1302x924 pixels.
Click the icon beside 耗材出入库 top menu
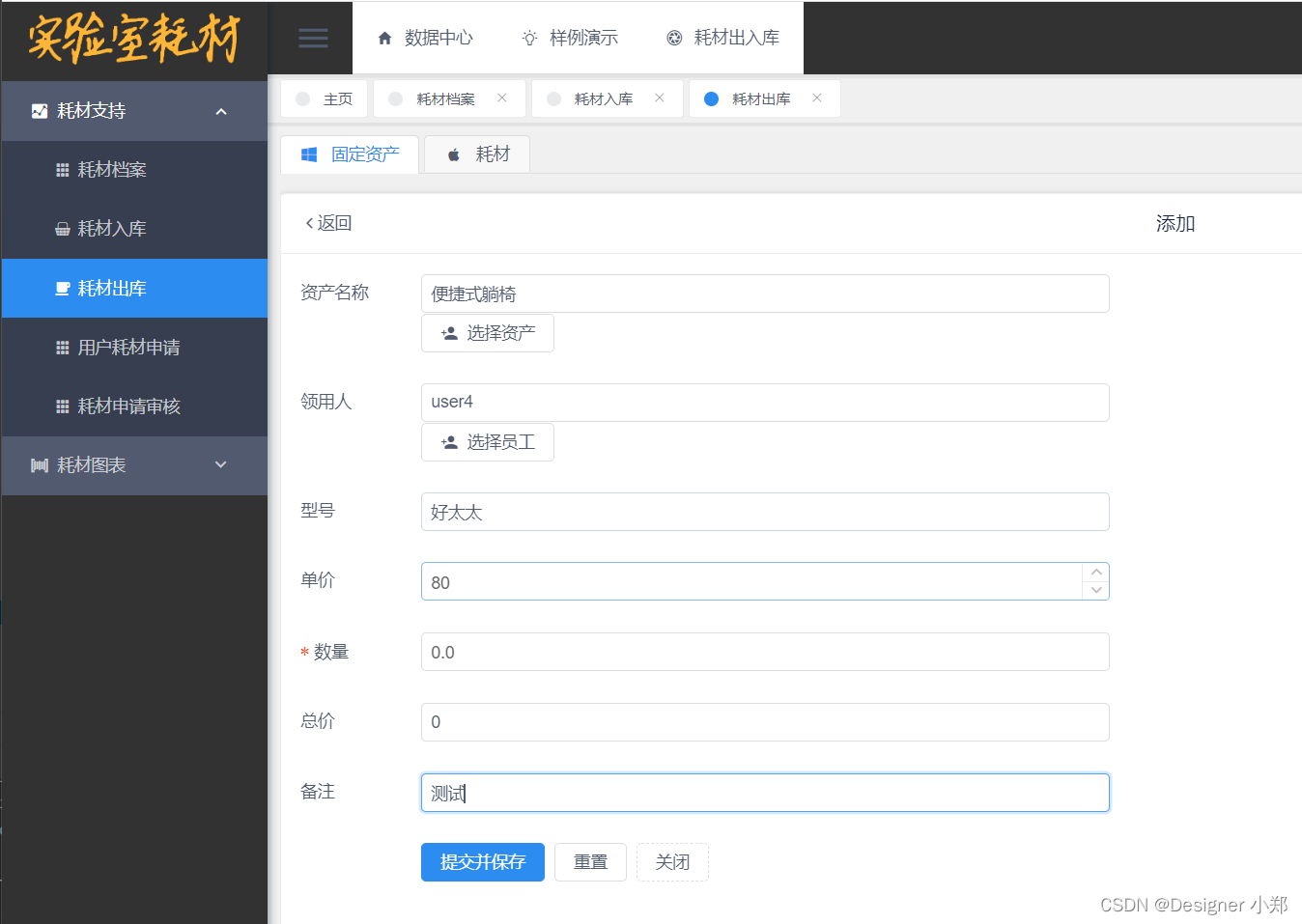pyautogui.click(x=674, y=38)
